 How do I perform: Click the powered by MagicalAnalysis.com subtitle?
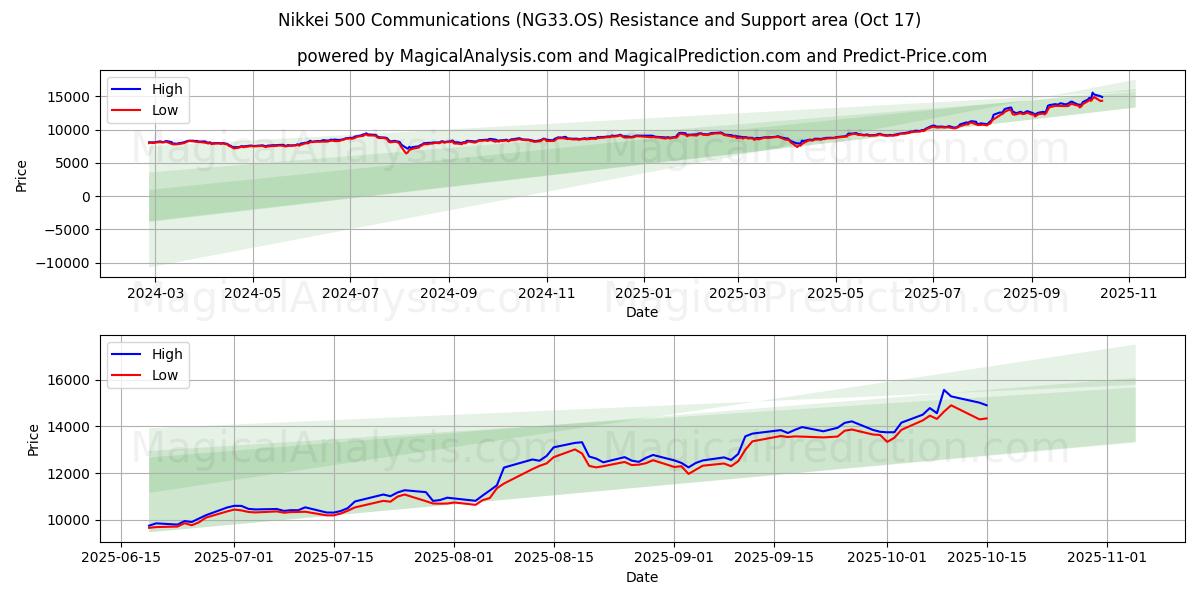(x=641, y=56)
